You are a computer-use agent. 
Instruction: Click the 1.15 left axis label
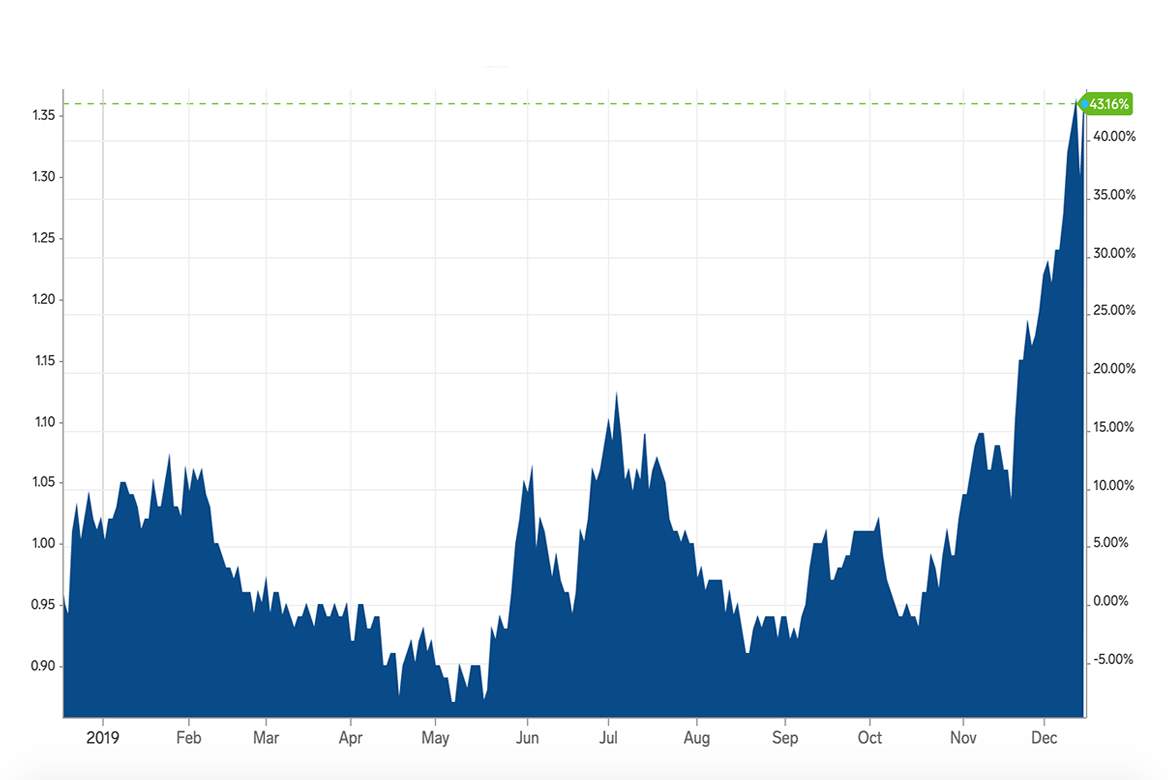(45, 361)
